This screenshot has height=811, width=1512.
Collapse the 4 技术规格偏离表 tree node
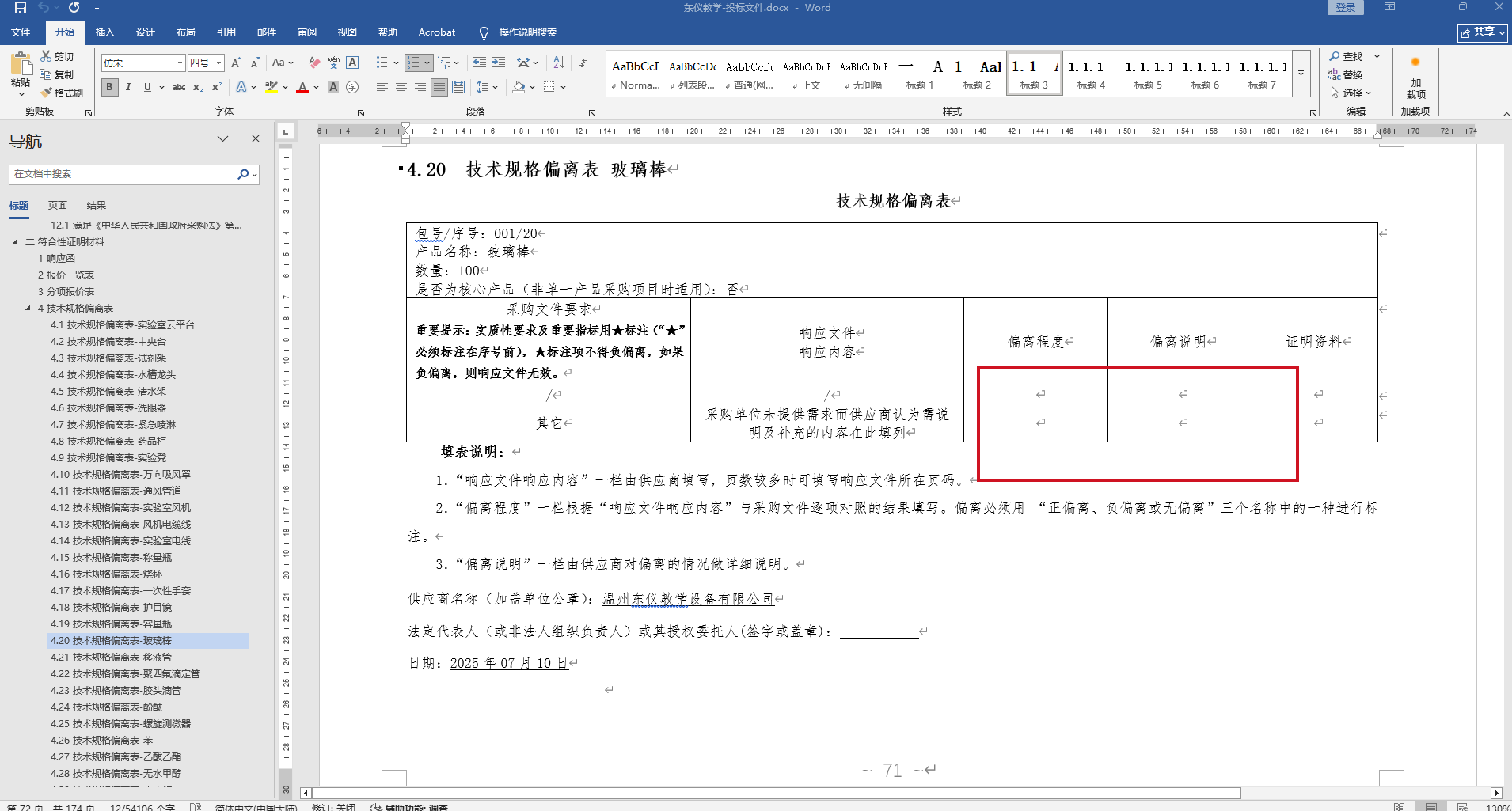pyautogui.click(x=28, y=309)
